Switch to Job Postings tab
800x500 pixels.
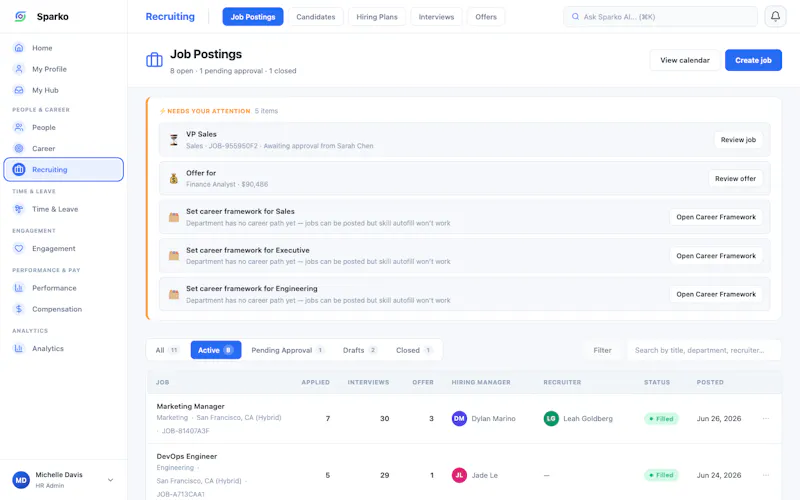[x=253, y=17]
